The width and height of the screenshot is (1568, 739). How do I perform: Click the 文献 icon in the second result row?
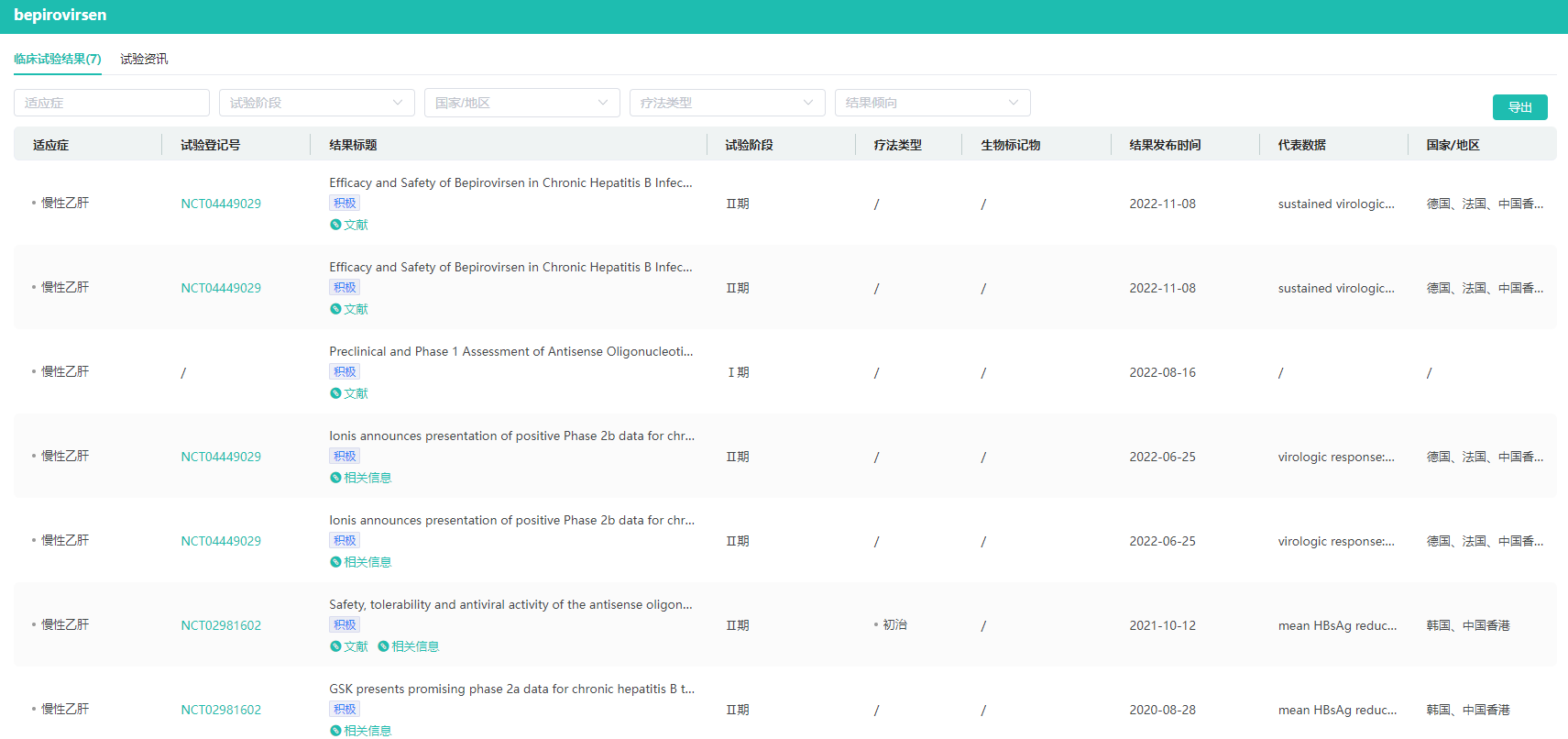pos(335,309)
